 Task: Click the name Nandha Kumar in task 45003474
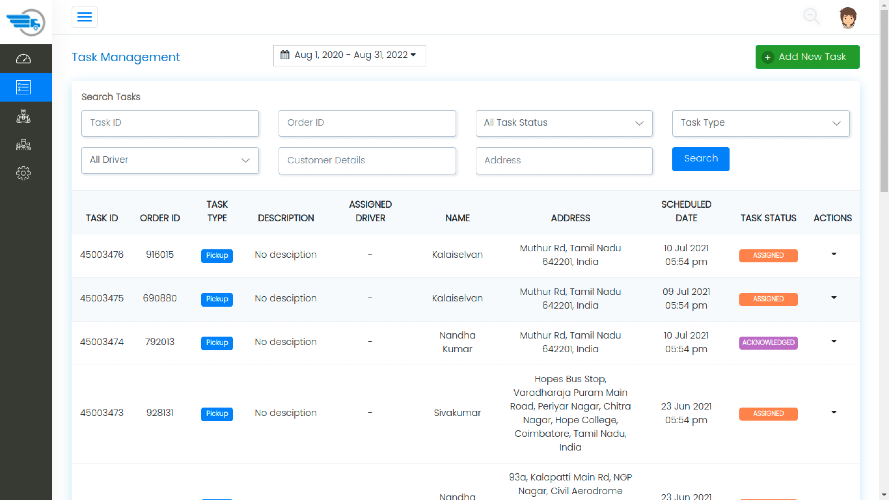click(x=458, y=342)
